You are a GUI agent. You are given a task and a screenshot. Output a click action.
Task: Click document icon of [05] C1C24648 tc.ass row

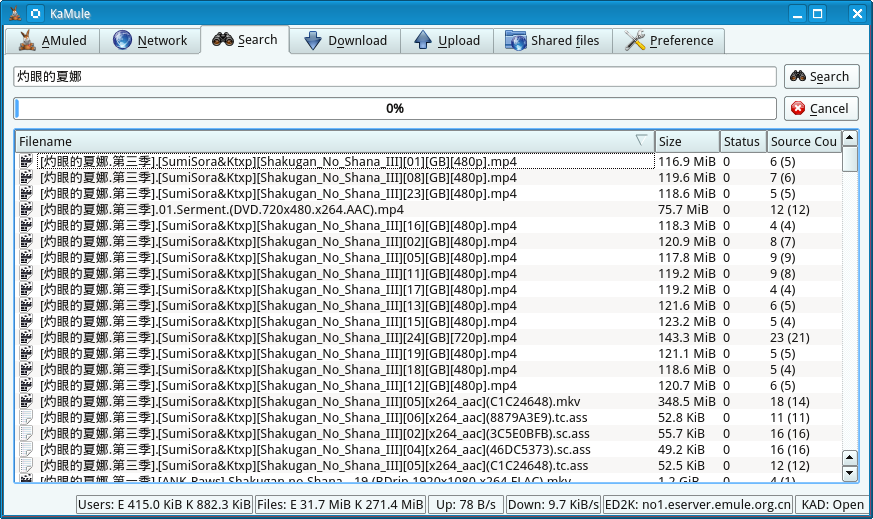pos(26,466)
